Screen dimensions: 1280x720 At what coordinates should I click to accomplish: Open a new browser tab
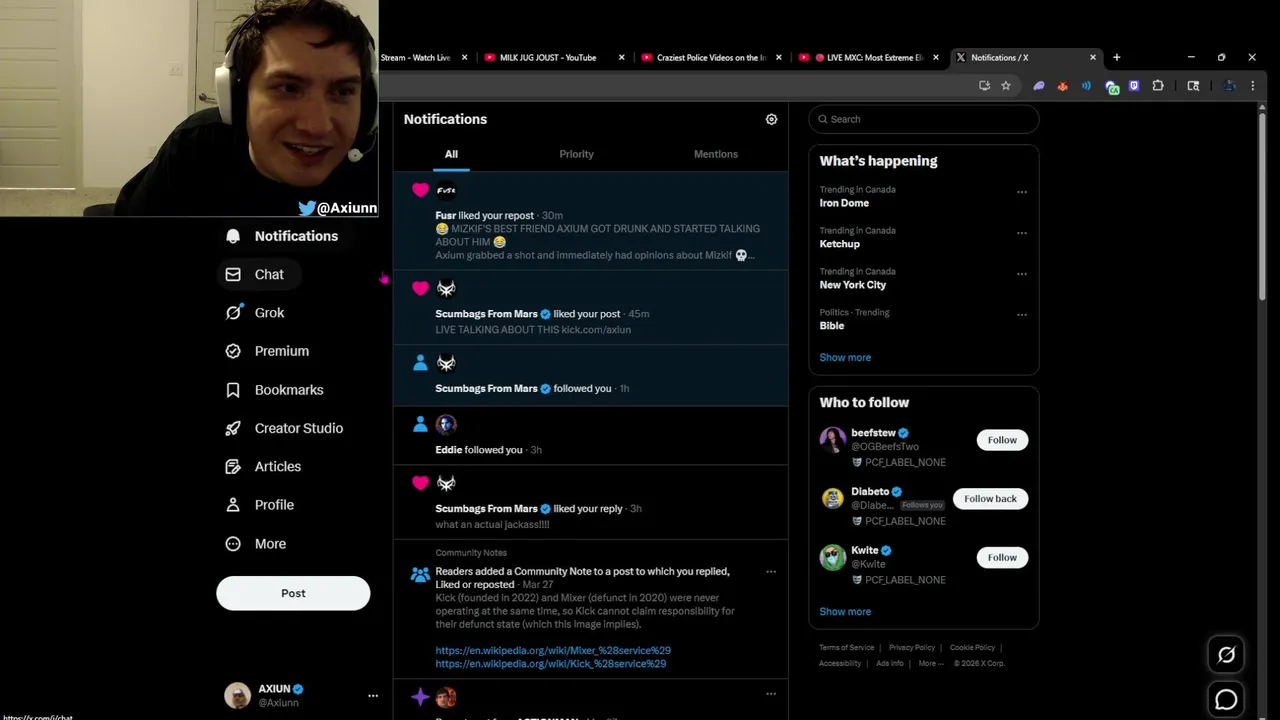1116,58
